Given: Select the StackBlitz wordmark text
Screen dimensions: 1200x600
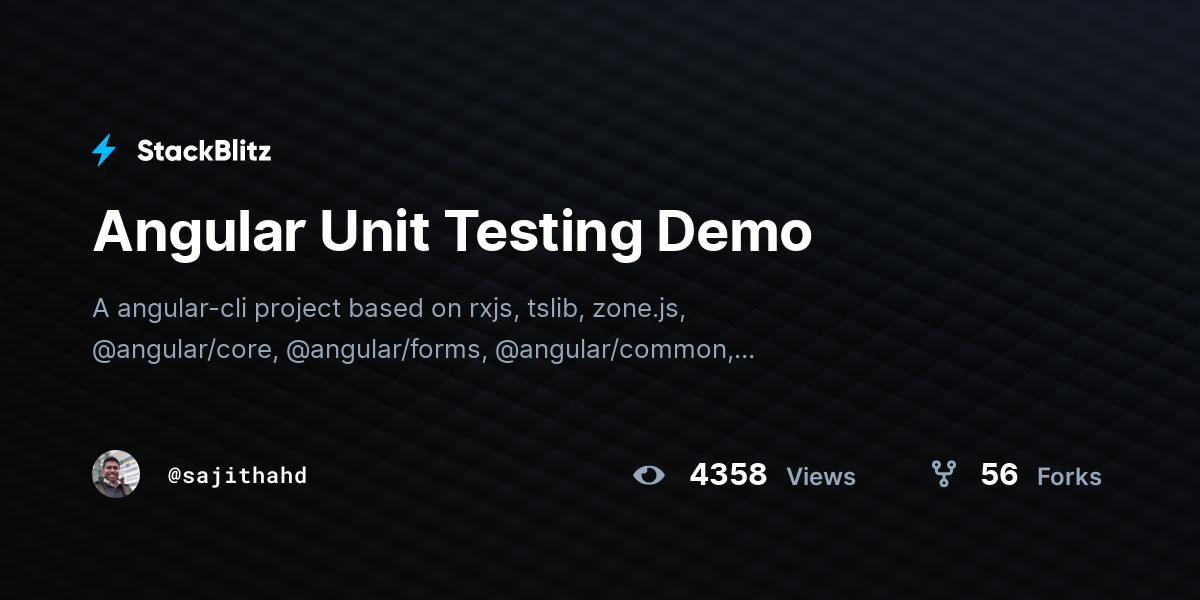Looking at the screenshot, I should click(x=204, y=151).
